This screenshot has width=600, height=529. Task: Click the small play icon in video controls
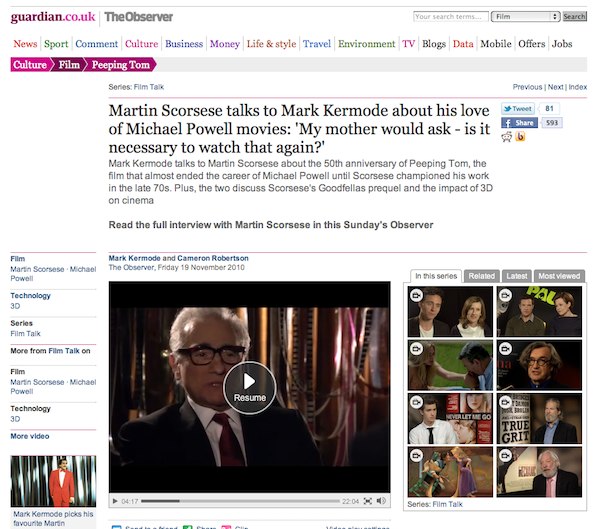point(115,501)
